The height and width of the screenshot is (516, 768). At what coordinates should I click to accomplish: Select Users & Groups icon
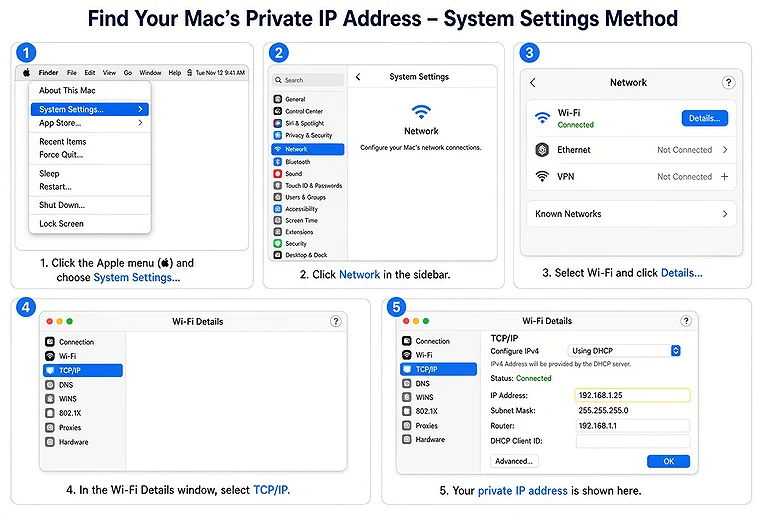(x=278, y=197)
